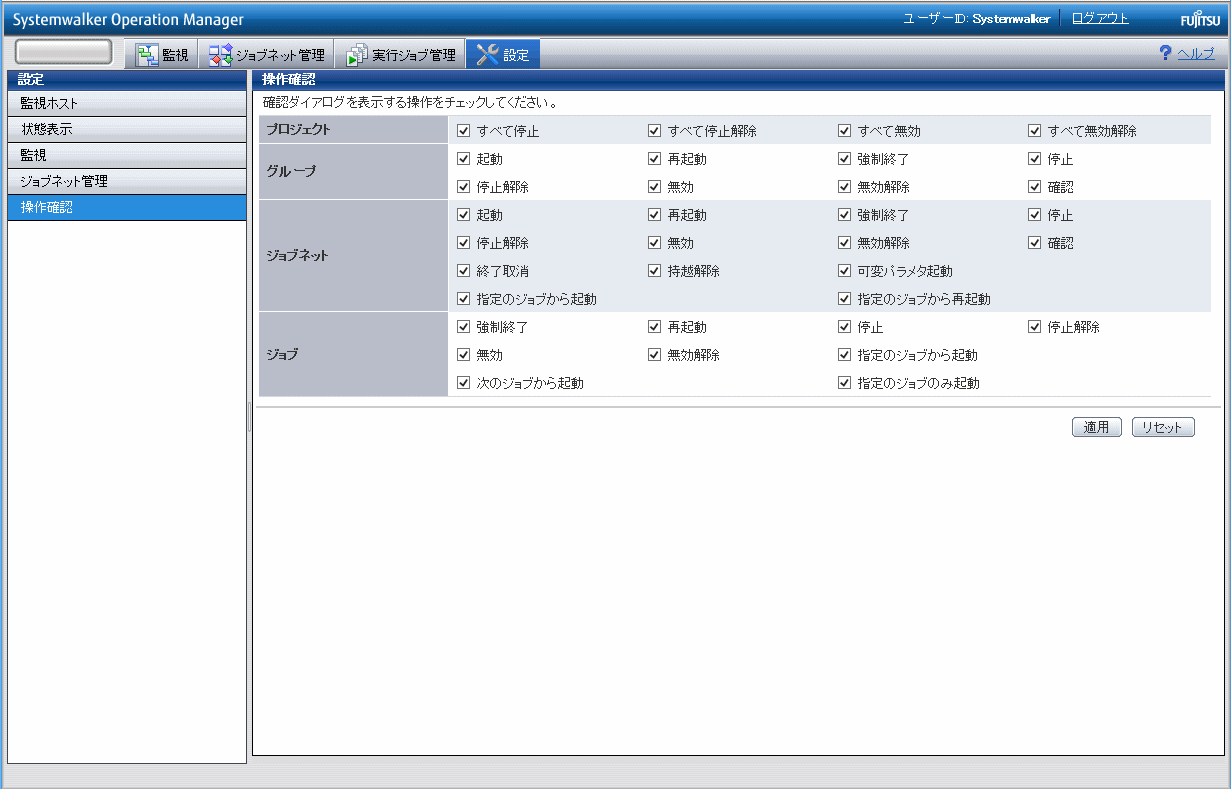Toggle ジョブ 無効解除 checkbox

pyautogui.click(x=654, y=354)
